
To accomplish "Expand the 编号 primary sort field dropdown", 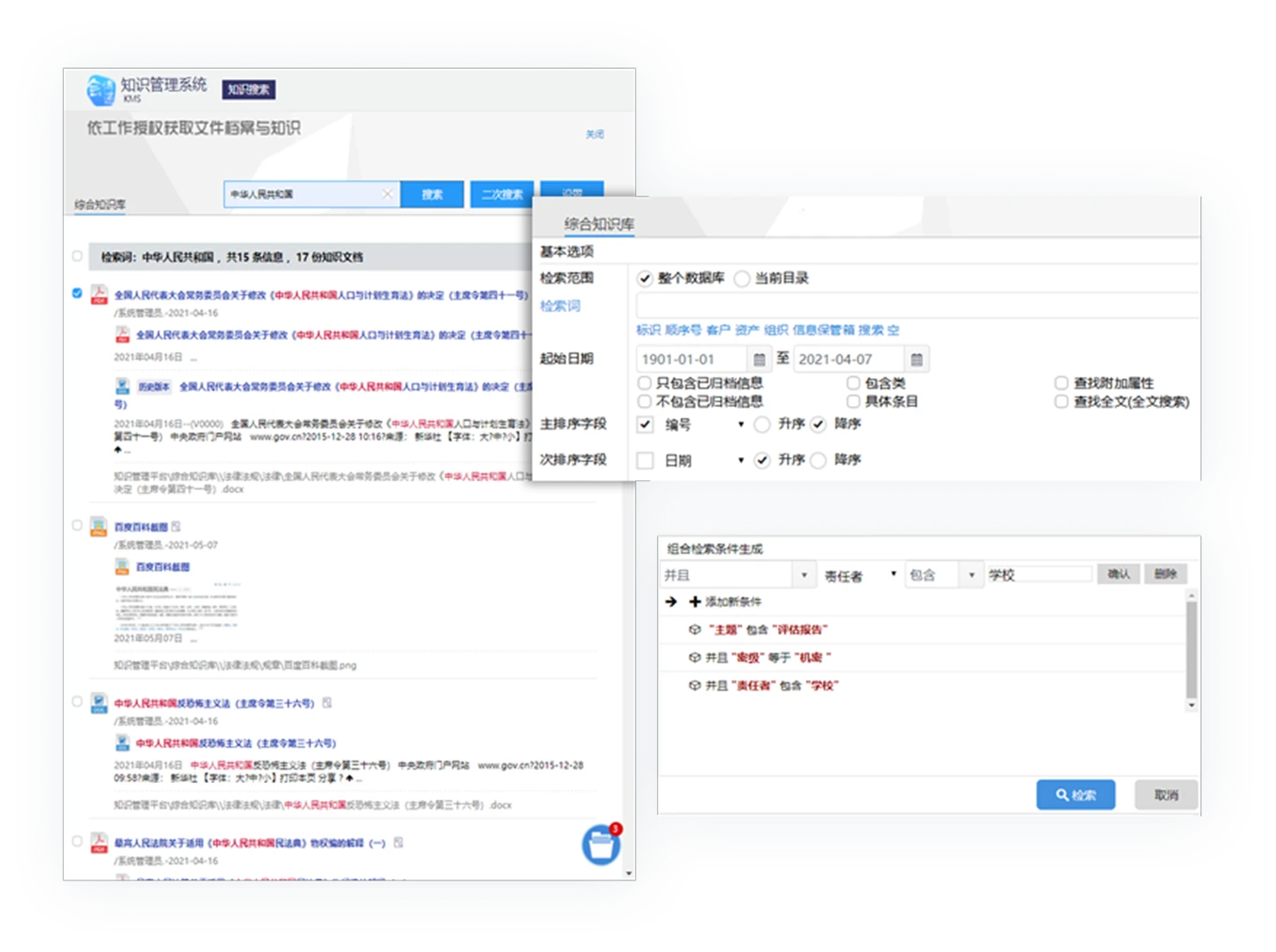I will coord(741,424).
